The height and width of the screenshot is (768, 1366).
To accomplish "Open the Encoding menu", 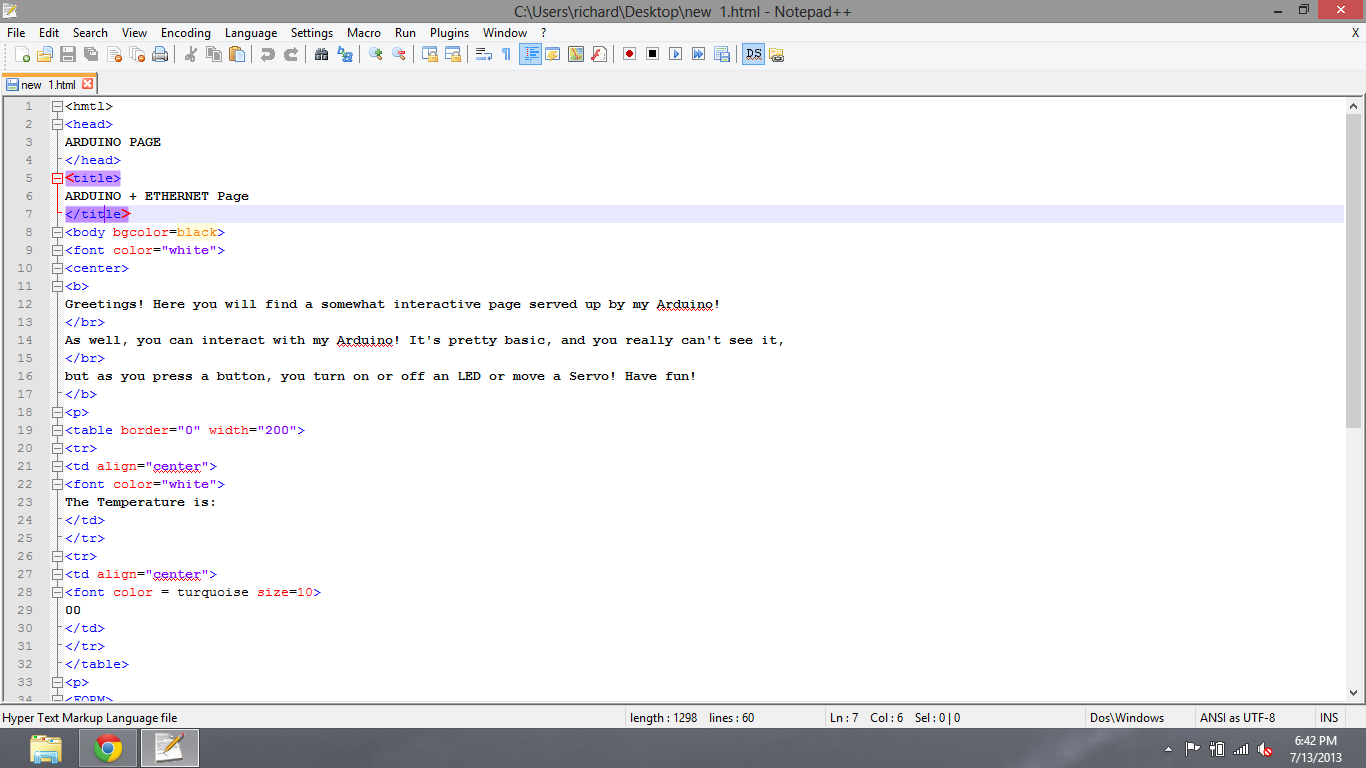I will (x=186, y=32).
